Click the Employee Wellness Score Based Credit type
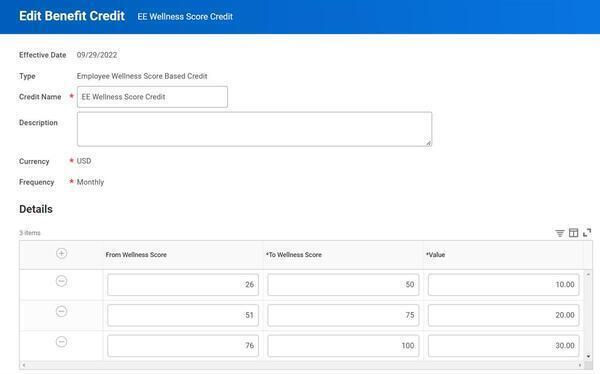Image resolution: width=600 pixels, height=374 pixels. click(x=142, y=76)
